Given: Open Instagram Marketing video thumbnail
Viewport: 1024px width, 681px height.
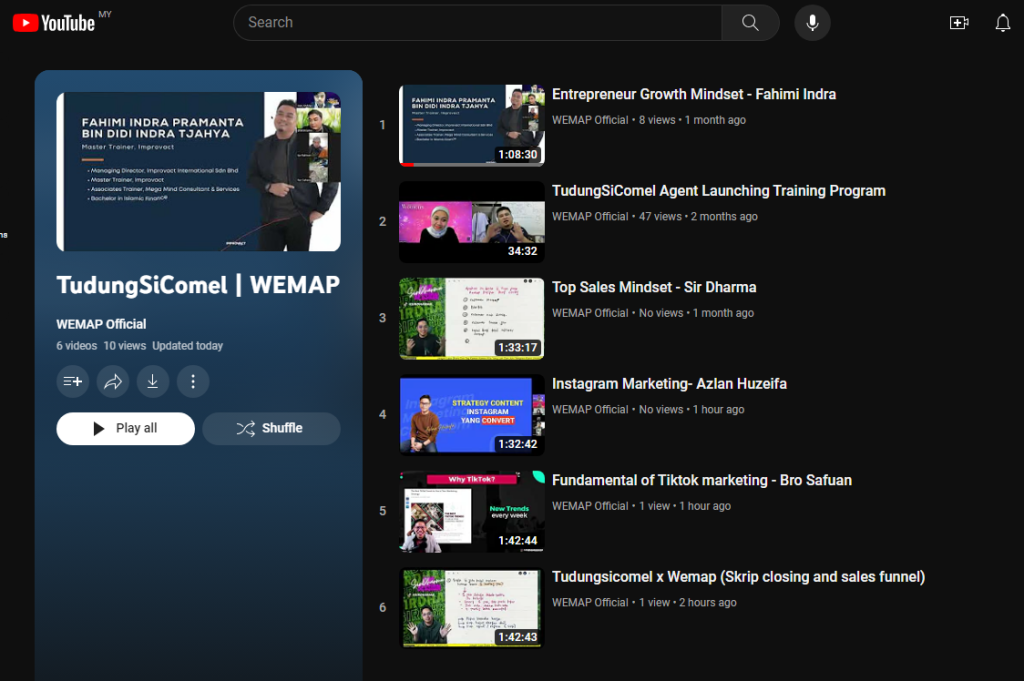Looking at the screenshot, I should click(472, 415).
